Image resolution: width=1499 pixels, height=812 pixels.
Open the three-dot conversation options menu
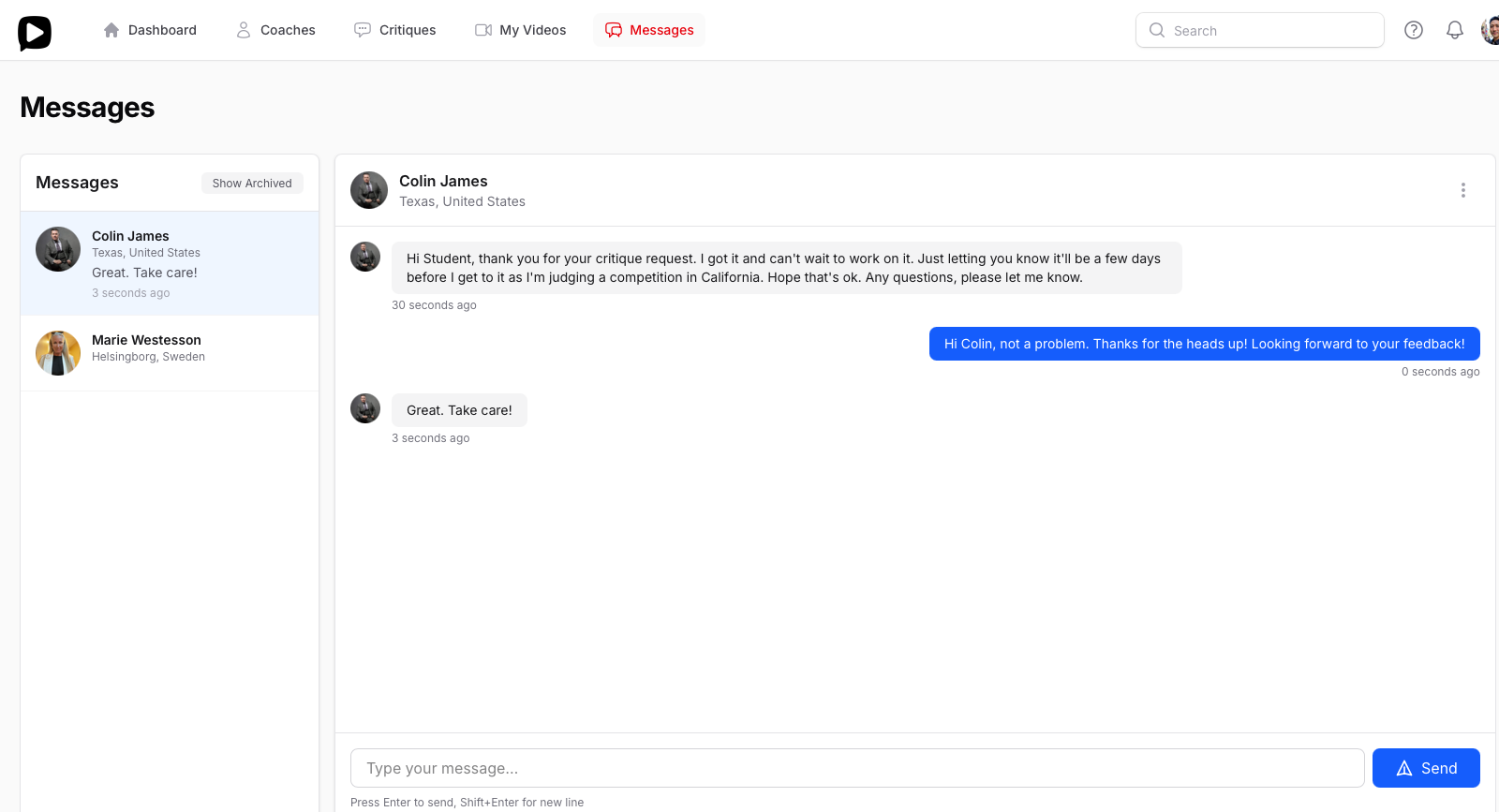tap(1463, 190)
